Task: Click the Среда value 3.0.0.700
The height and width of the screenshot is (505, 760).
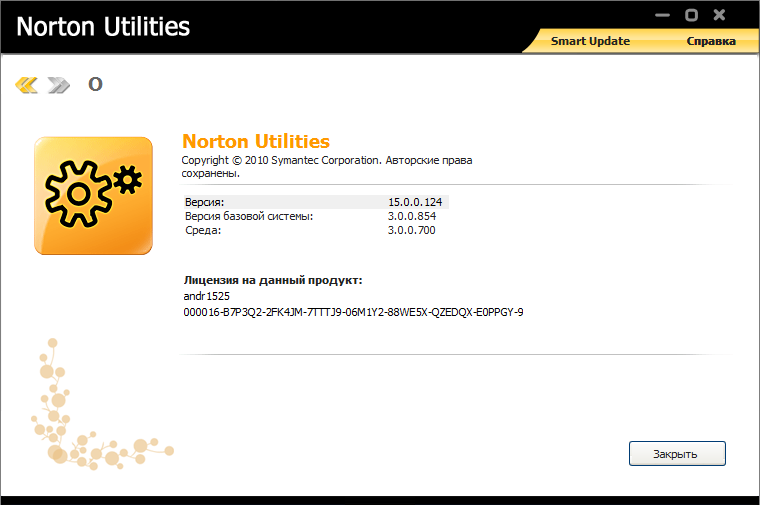Action: [x=411, y=230]
